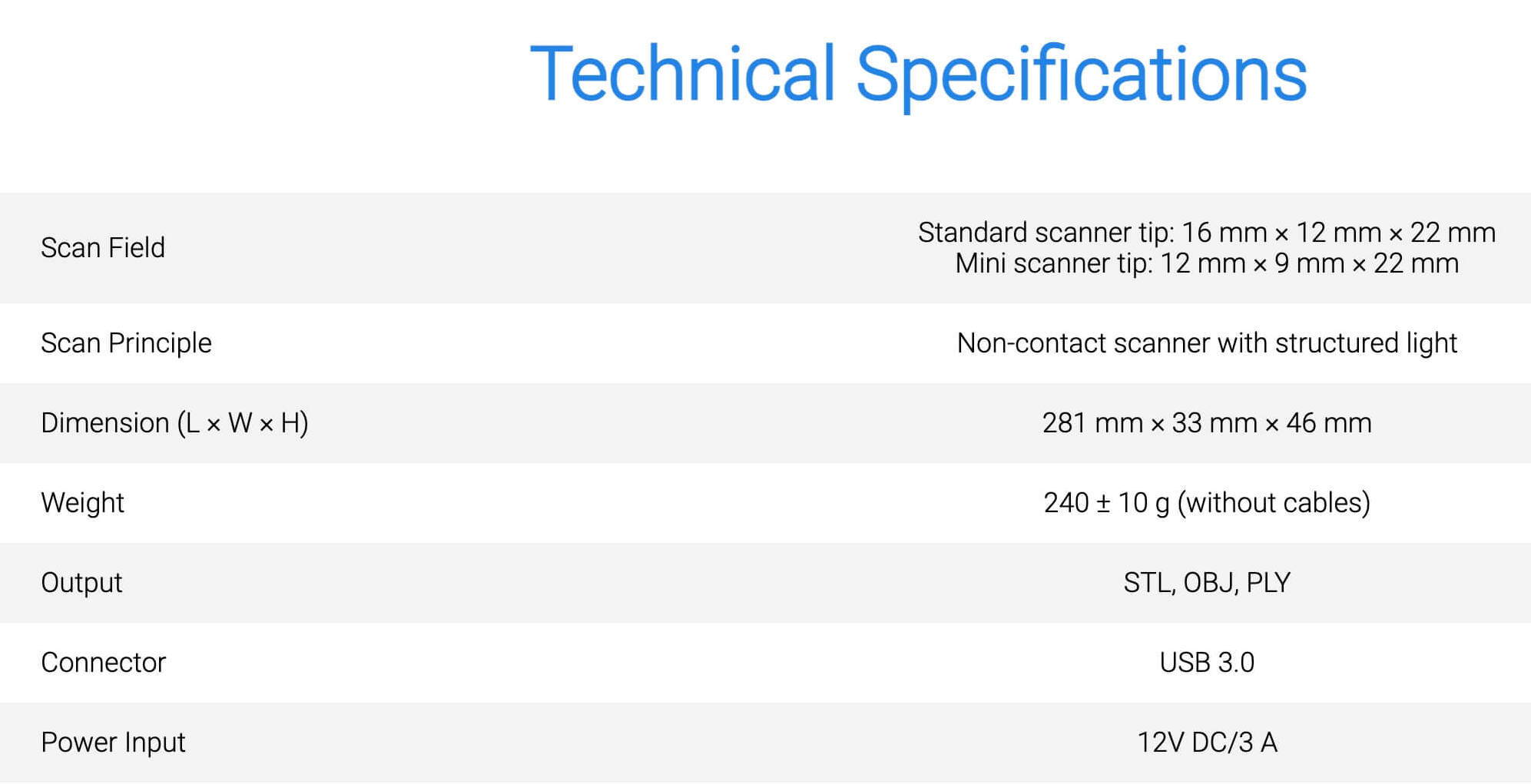Click the word Technical in the title

point(682,74)
